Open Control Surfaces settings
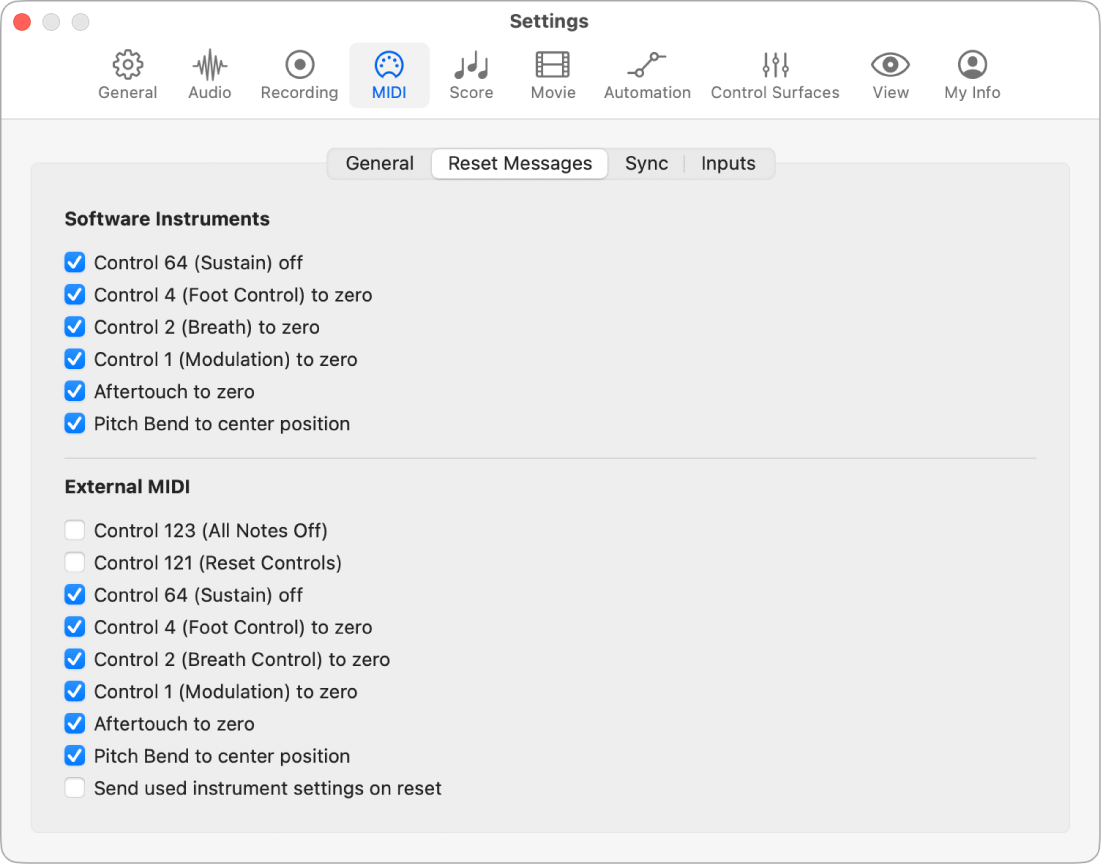The width and height of the screenshot is (1102, 866). pos(775,72)
